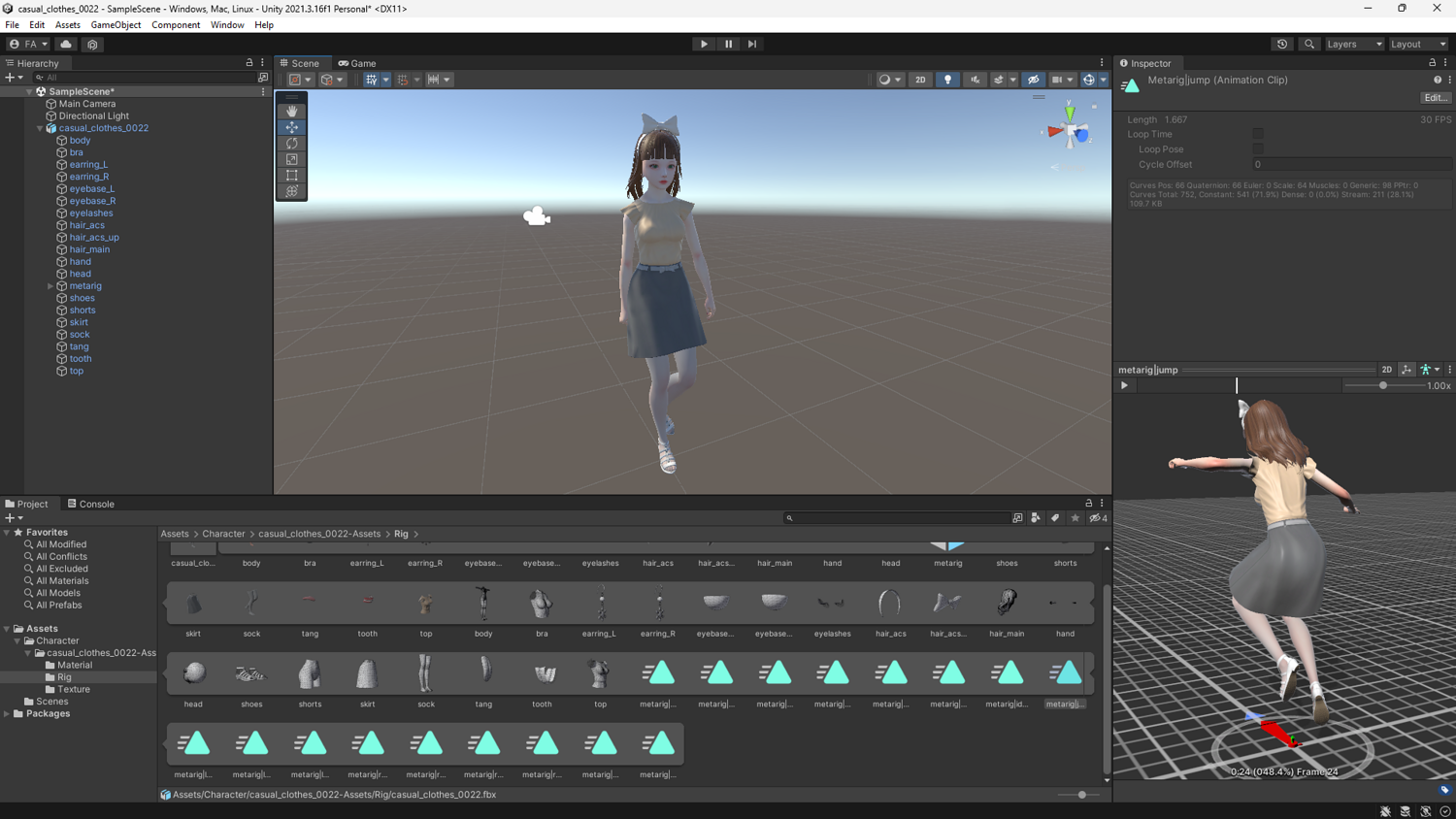Toggle the Inspector lock
The image size is (1456, 819).
pos(1432,63)
